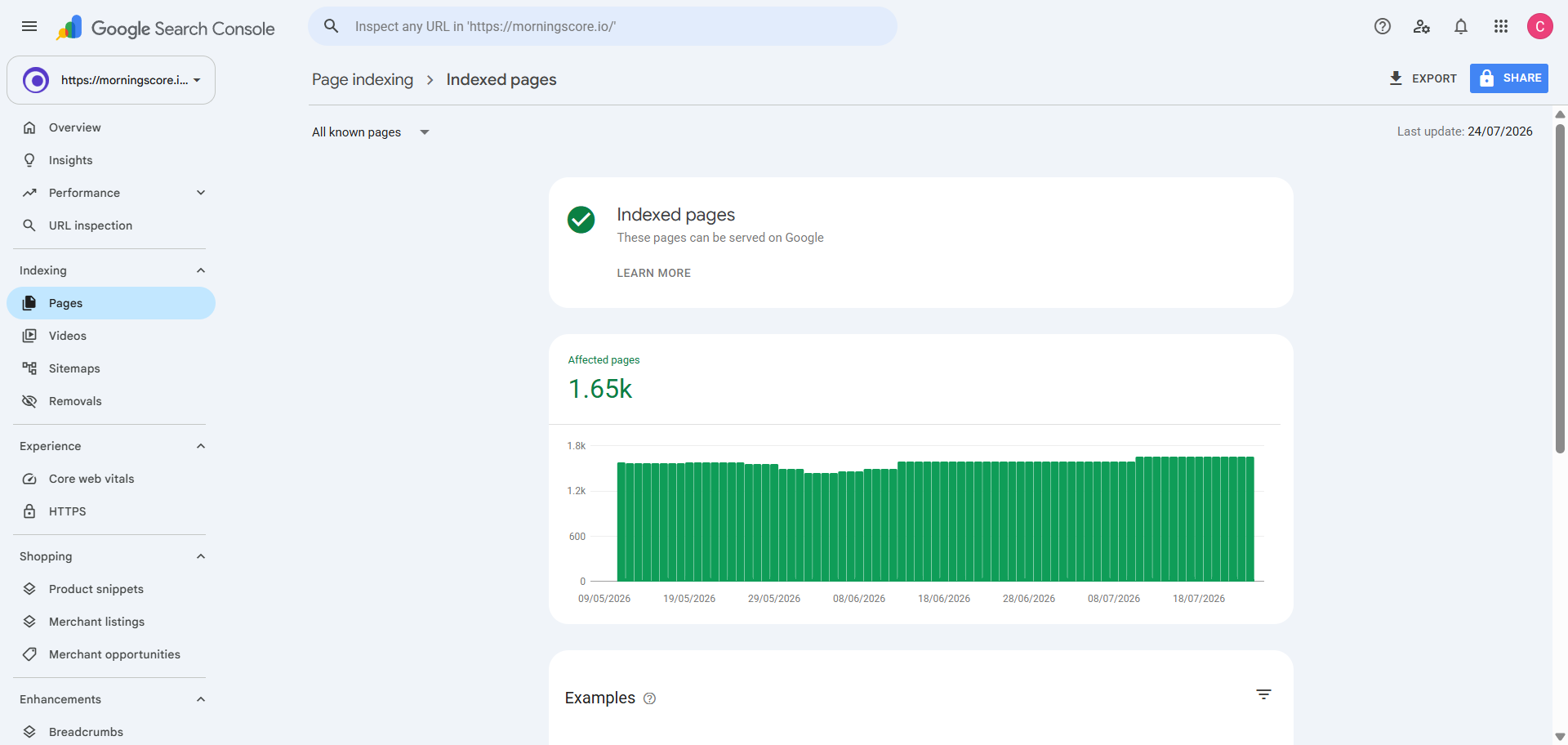Collapse the Indexing section
The width and height of the screenshot is (1568, 745).
point(201,270)
